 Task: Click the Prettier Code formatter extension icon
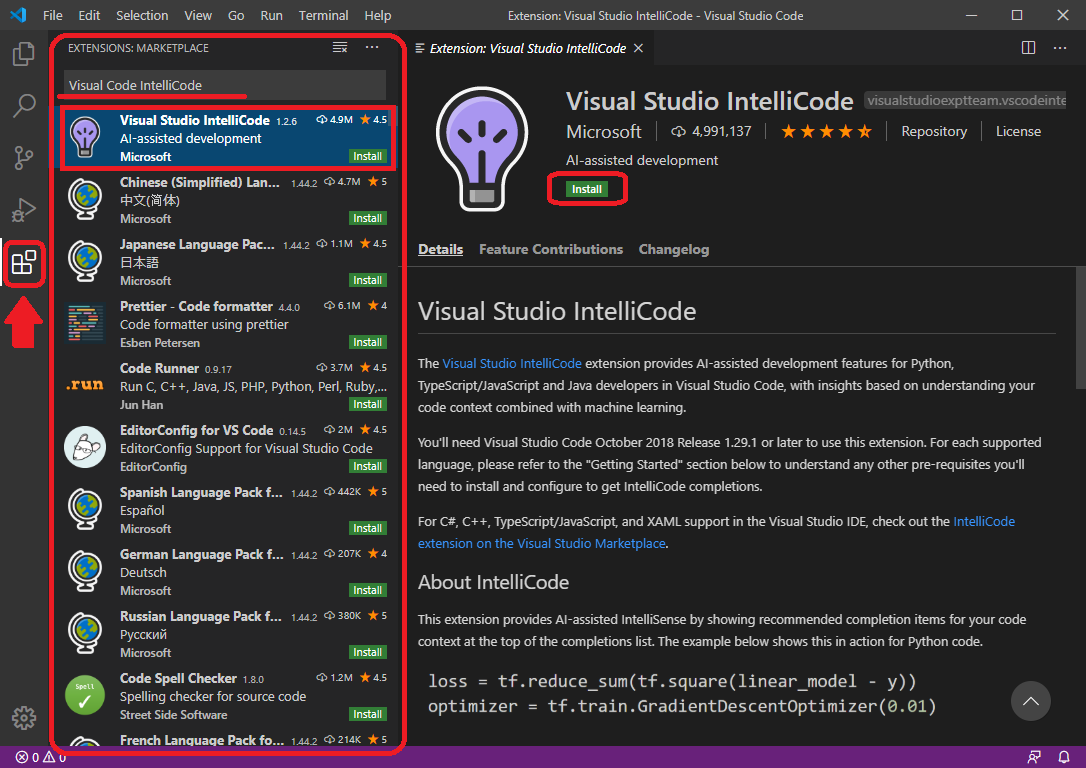(x=85, y=323)
